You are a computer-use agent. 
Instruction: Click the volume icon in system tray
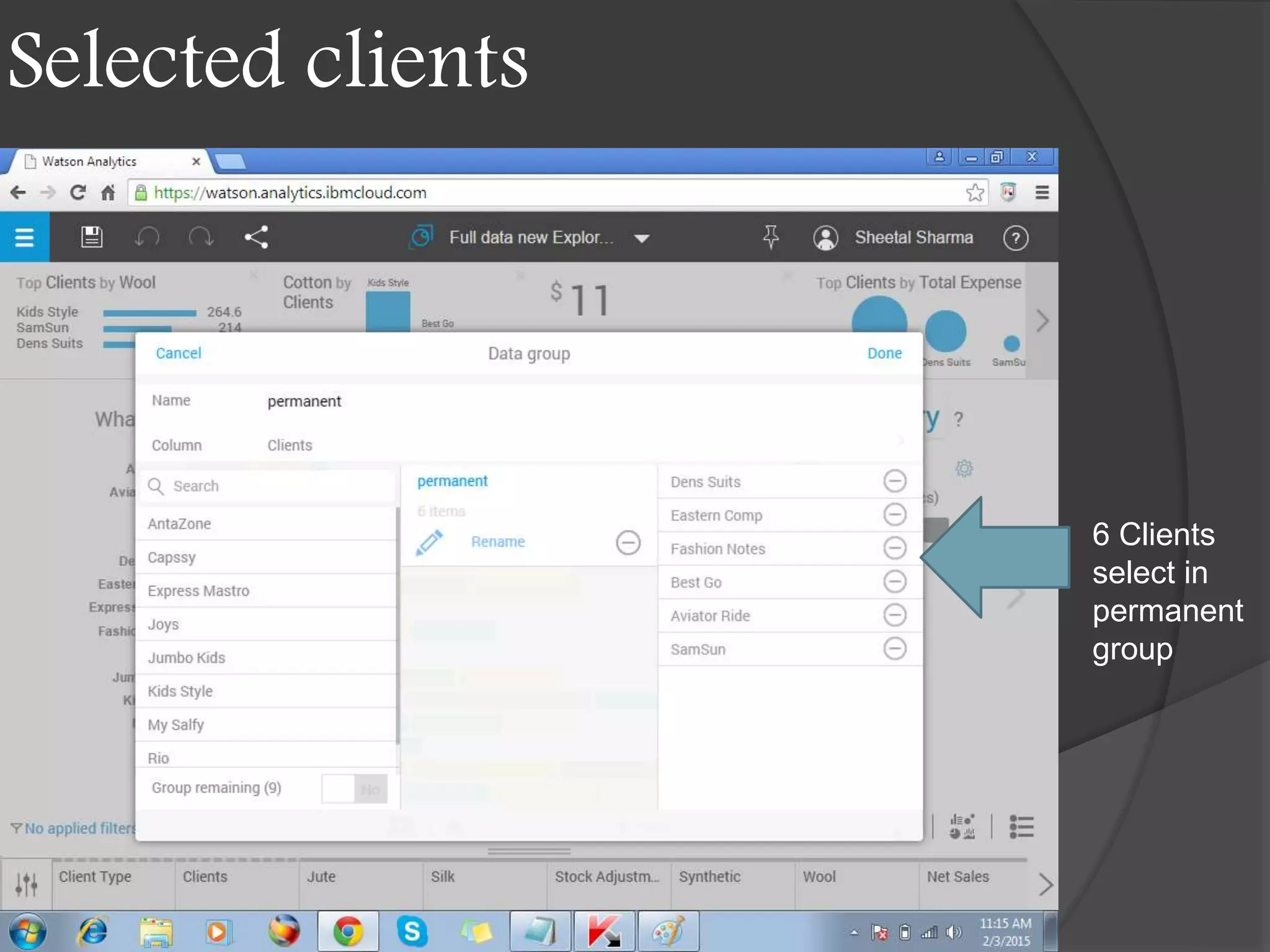click(x=954, y=932)
